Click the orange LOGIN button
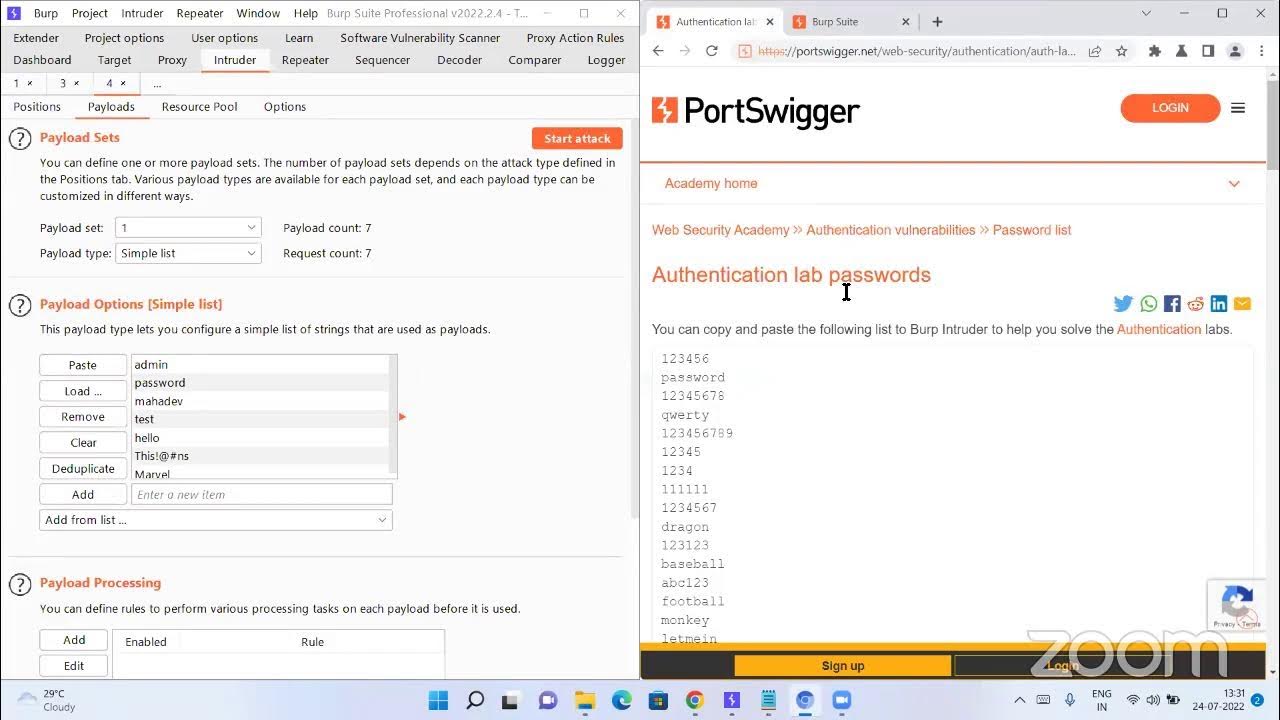The width and height of the screenshot is (1280, 720). pos(1170,108)
